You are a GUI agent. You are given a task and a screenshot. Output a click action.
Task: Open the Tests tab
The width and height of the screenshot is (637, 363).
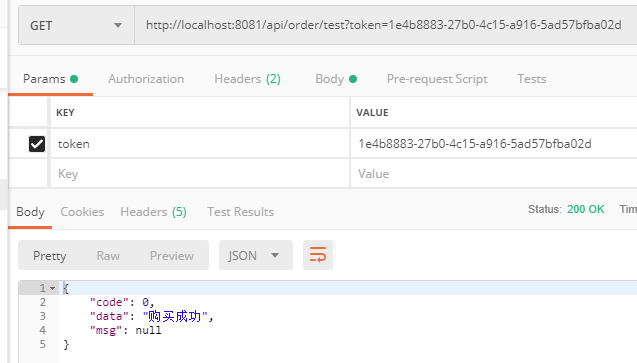pyautogui.click(x=531, y=79)
